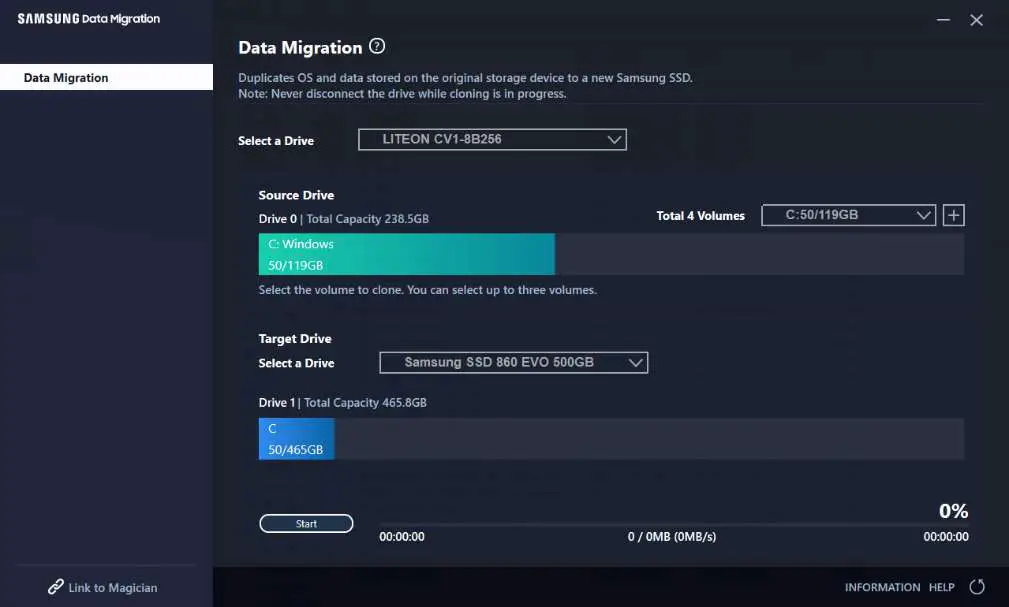
Task: Click the chain icon beside Link to Magician
Action: (55, 587)
